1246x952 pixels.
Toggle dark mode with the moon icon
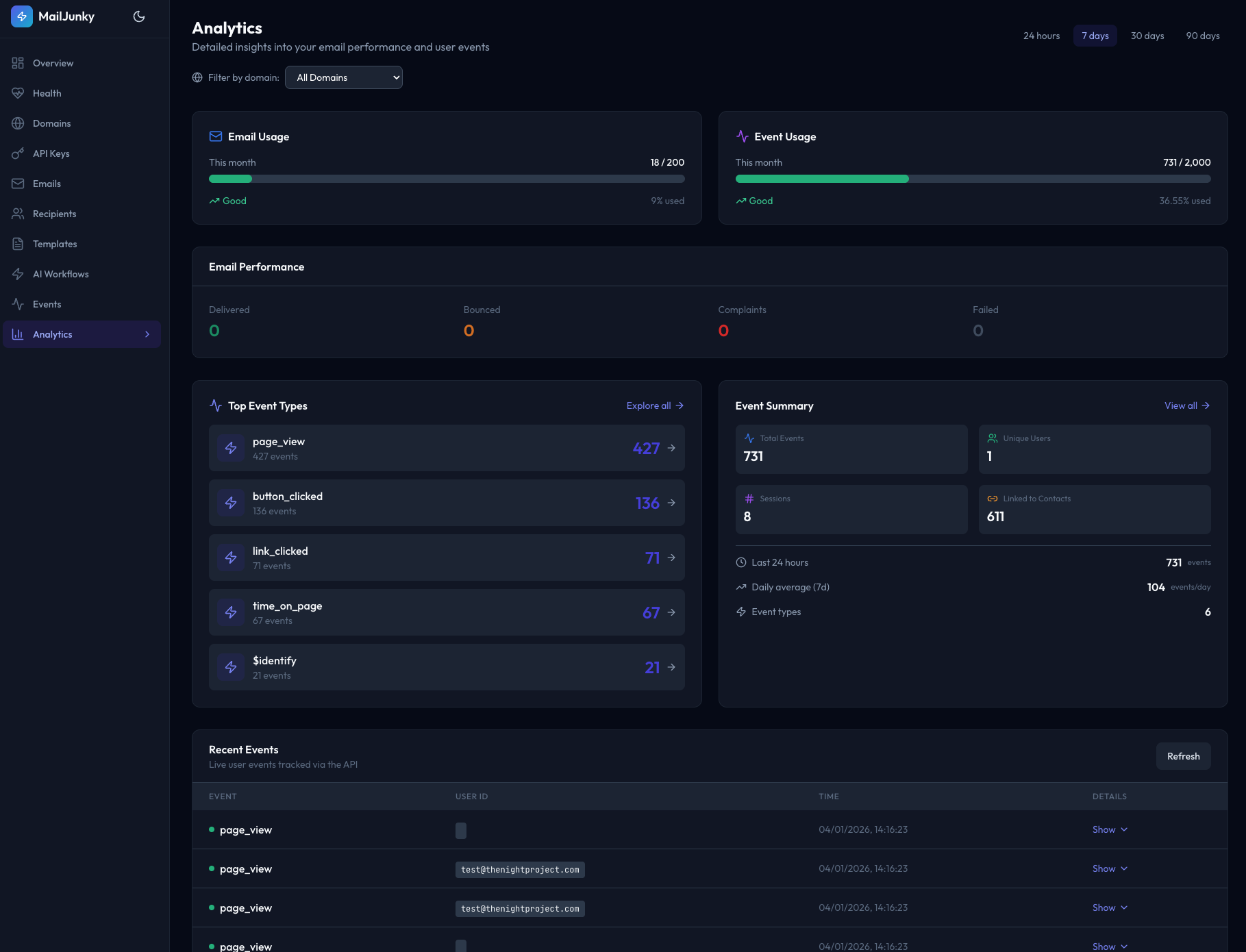[x=139, y=16]
